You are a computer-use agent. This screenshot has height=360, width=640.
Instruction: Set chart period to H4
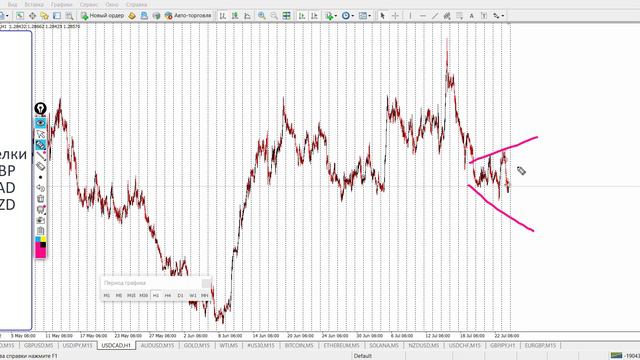168,295
